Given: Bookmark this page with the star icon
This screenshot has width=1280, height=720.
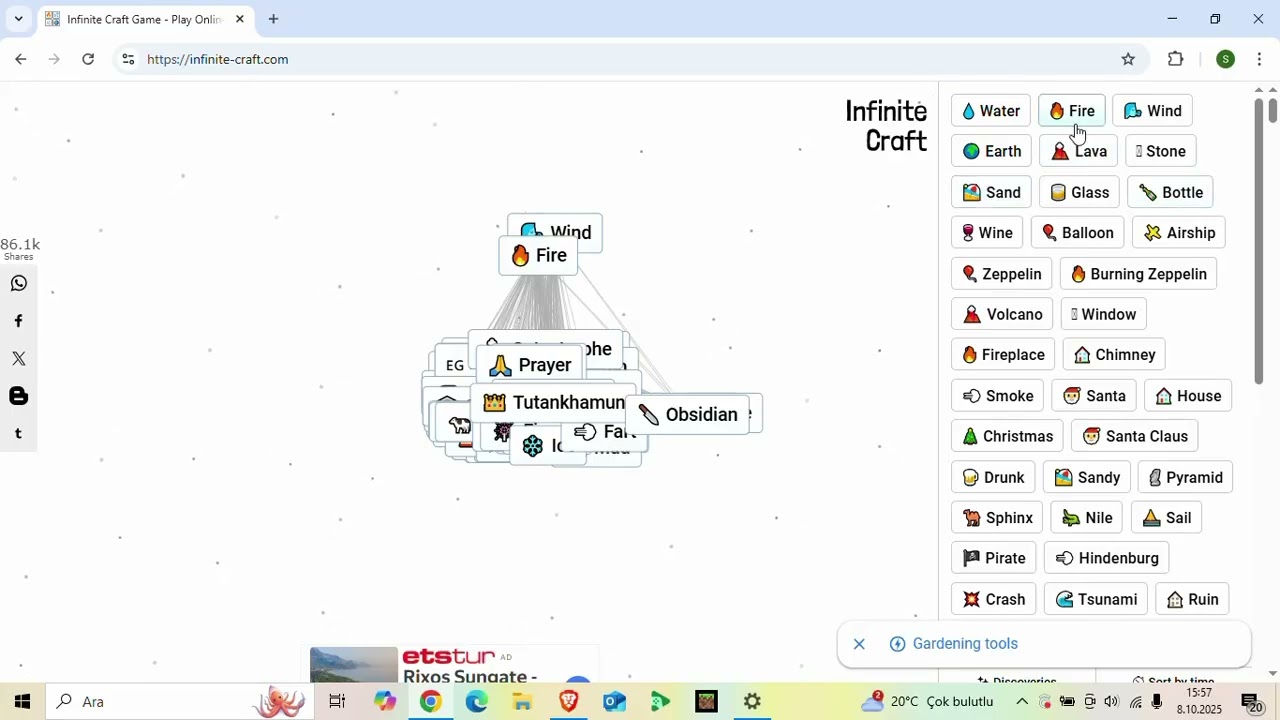Looking at the screenshot, I should click(x=1128, y=59).
